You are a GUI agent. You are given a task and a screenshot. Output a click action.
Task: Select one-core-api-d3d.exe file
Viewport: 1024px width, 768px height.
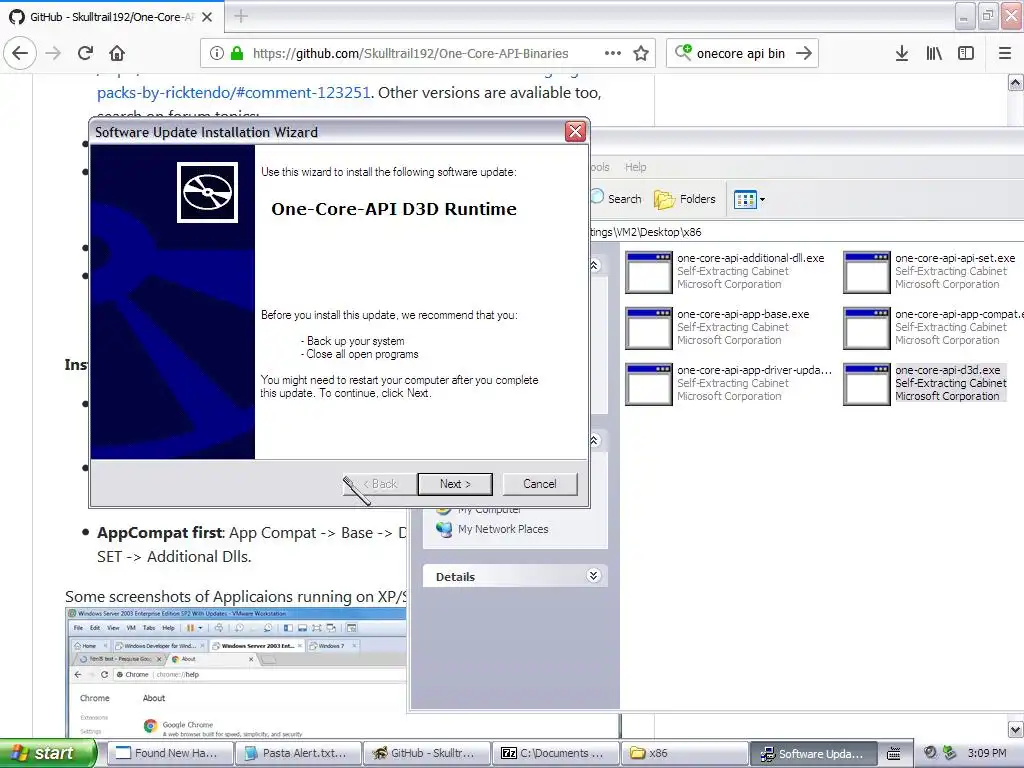(925, 383)
